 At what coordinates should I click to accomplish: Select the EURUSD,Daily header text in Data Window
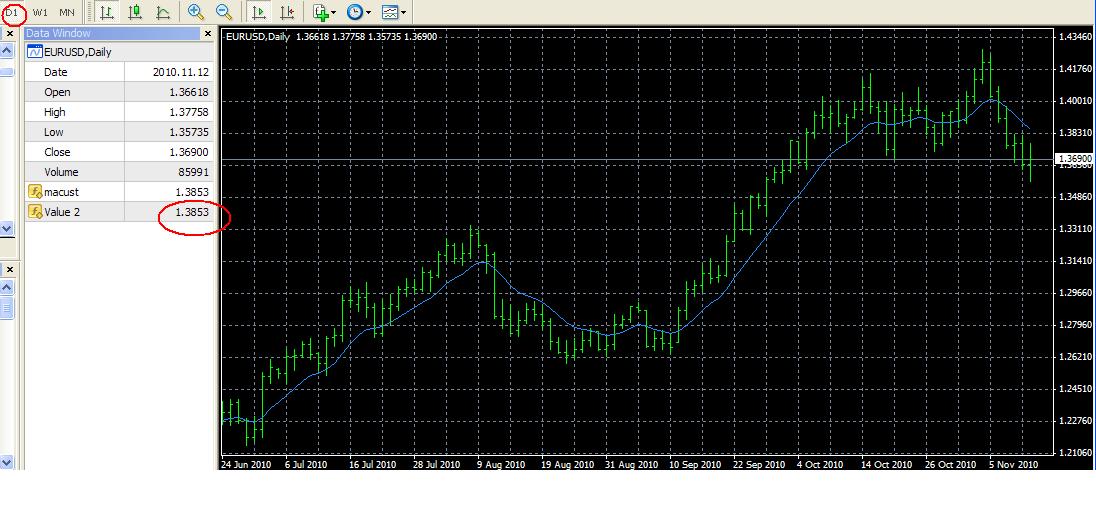pyautogui.click(x=78, y=52)
